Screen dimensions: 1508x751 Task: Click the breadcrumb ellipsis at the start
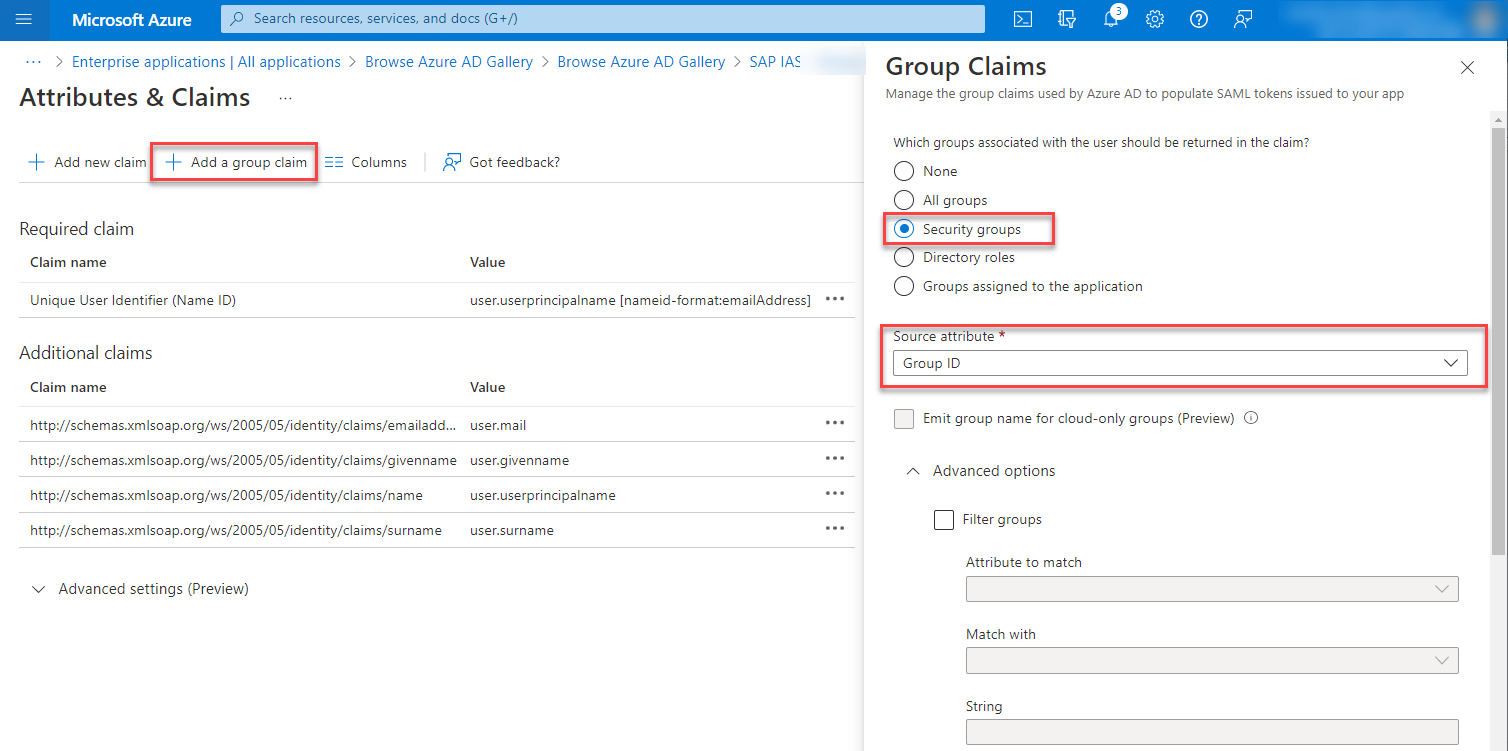(x=34, y=61)
